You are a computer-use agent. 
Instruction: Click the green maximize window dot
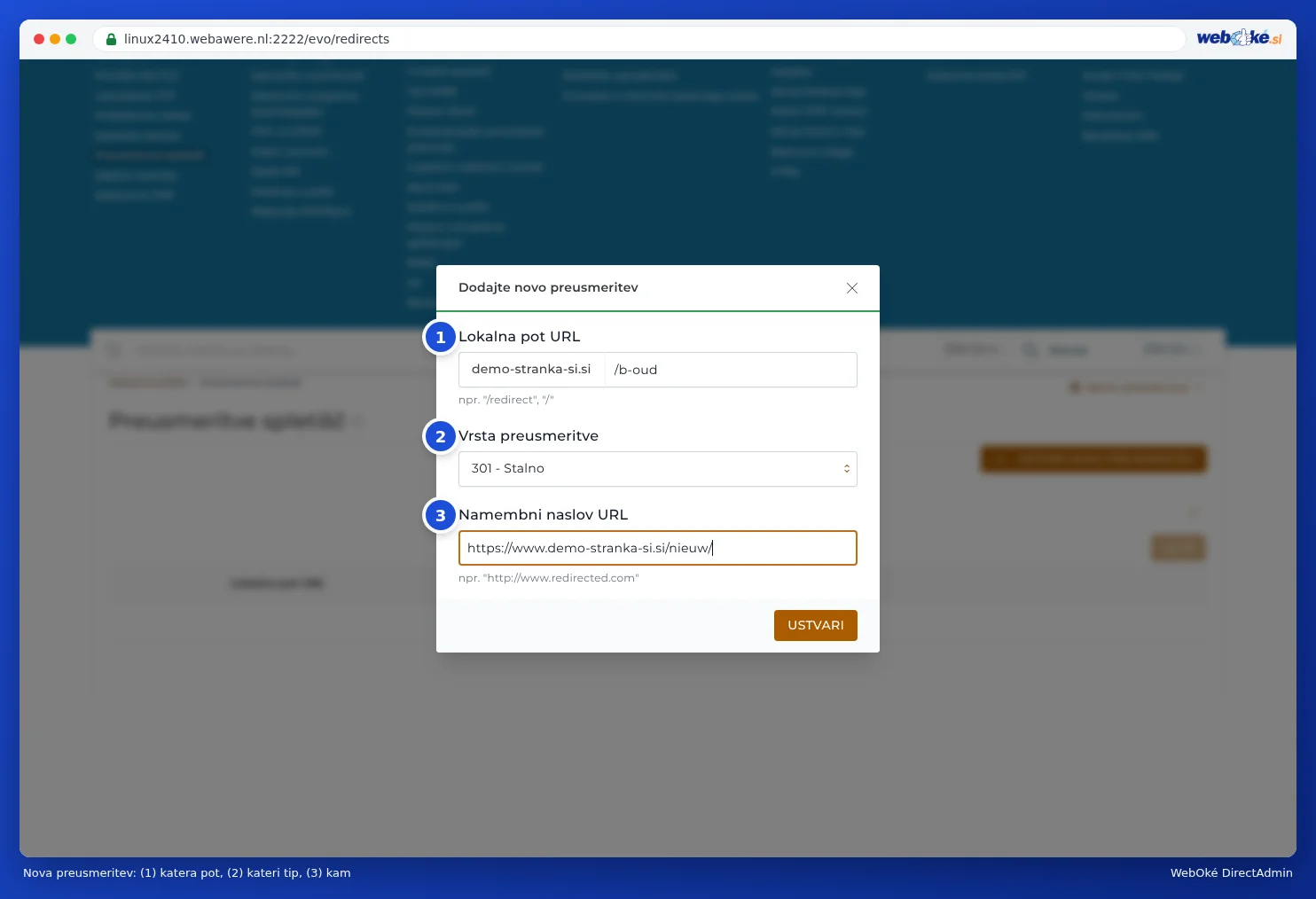[x=71, y=39]
